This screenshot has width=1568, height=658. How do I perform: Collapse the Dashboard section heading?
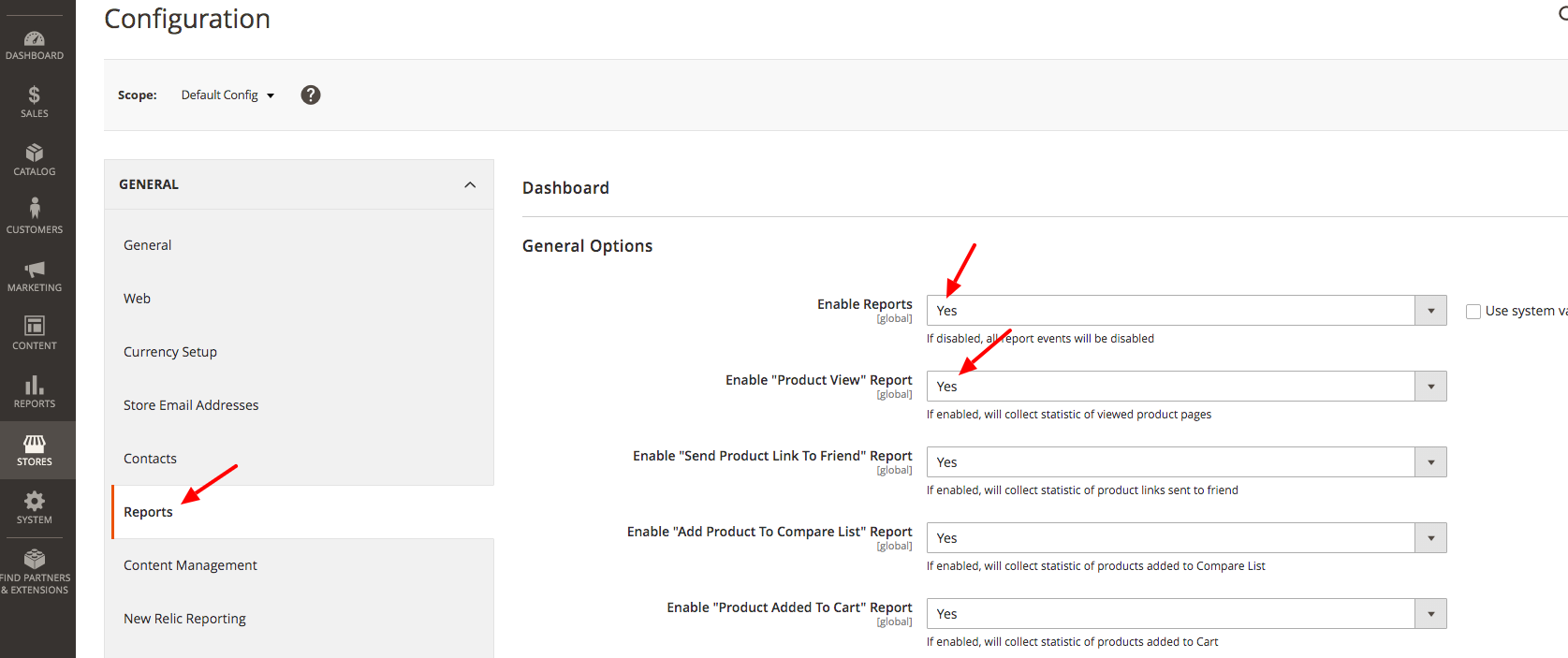565,188
